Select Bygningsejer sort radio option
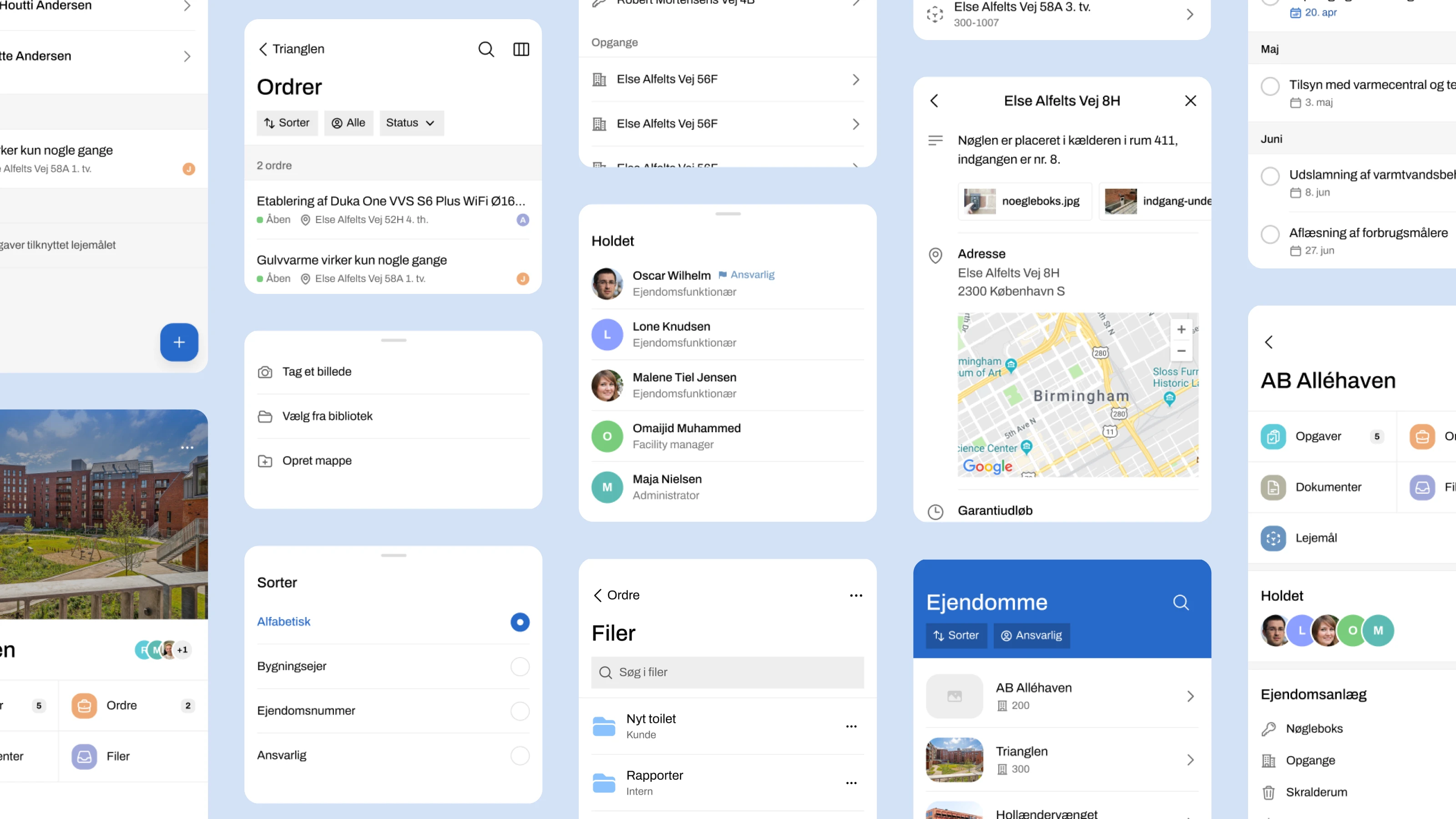1456x819 pixels. point(520,667)
